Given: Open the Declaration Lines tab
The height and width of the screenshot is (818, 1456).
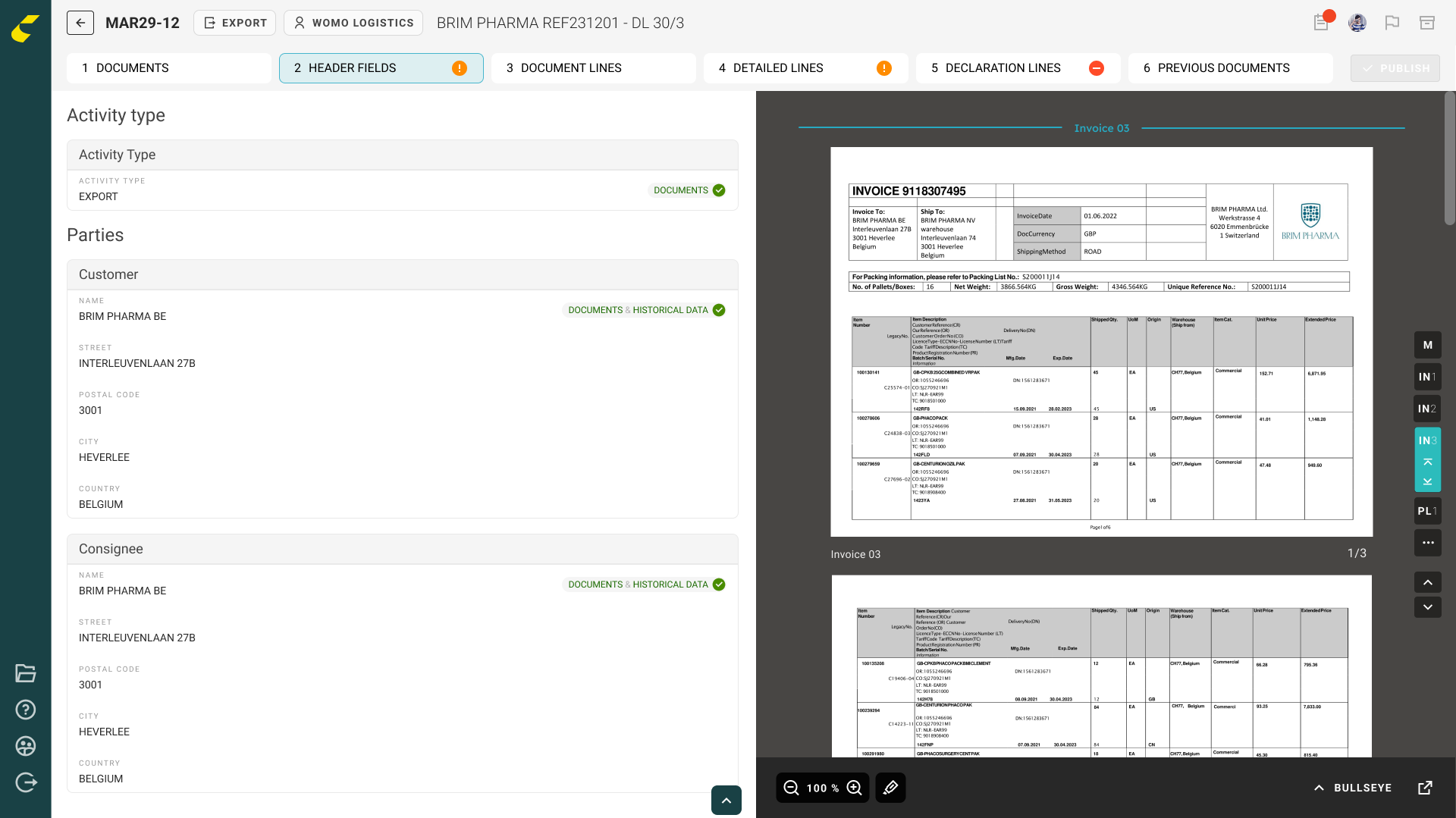Looking at the screenshot, I should pos(1018,68).
